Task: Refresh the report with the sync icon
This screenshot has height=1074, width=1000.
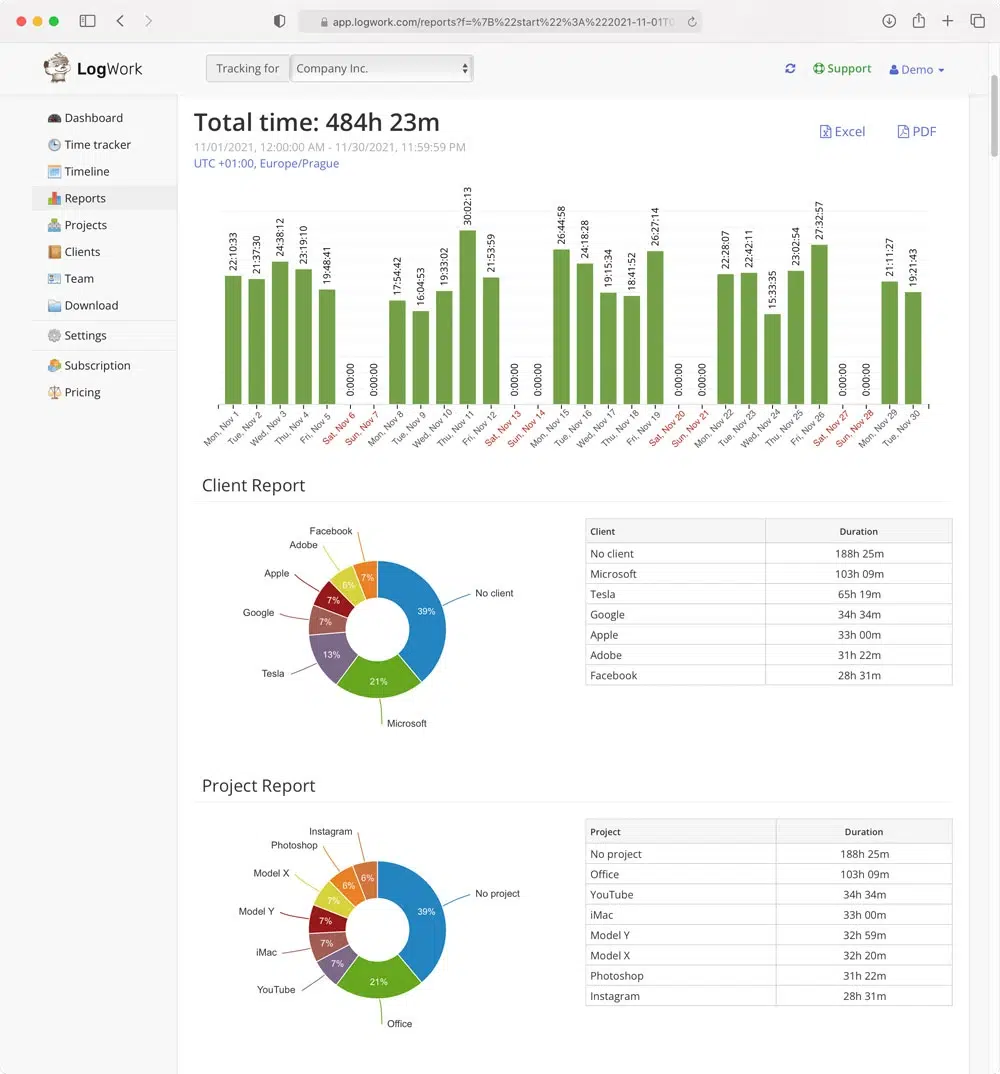Action: click(x=790, y=68)
